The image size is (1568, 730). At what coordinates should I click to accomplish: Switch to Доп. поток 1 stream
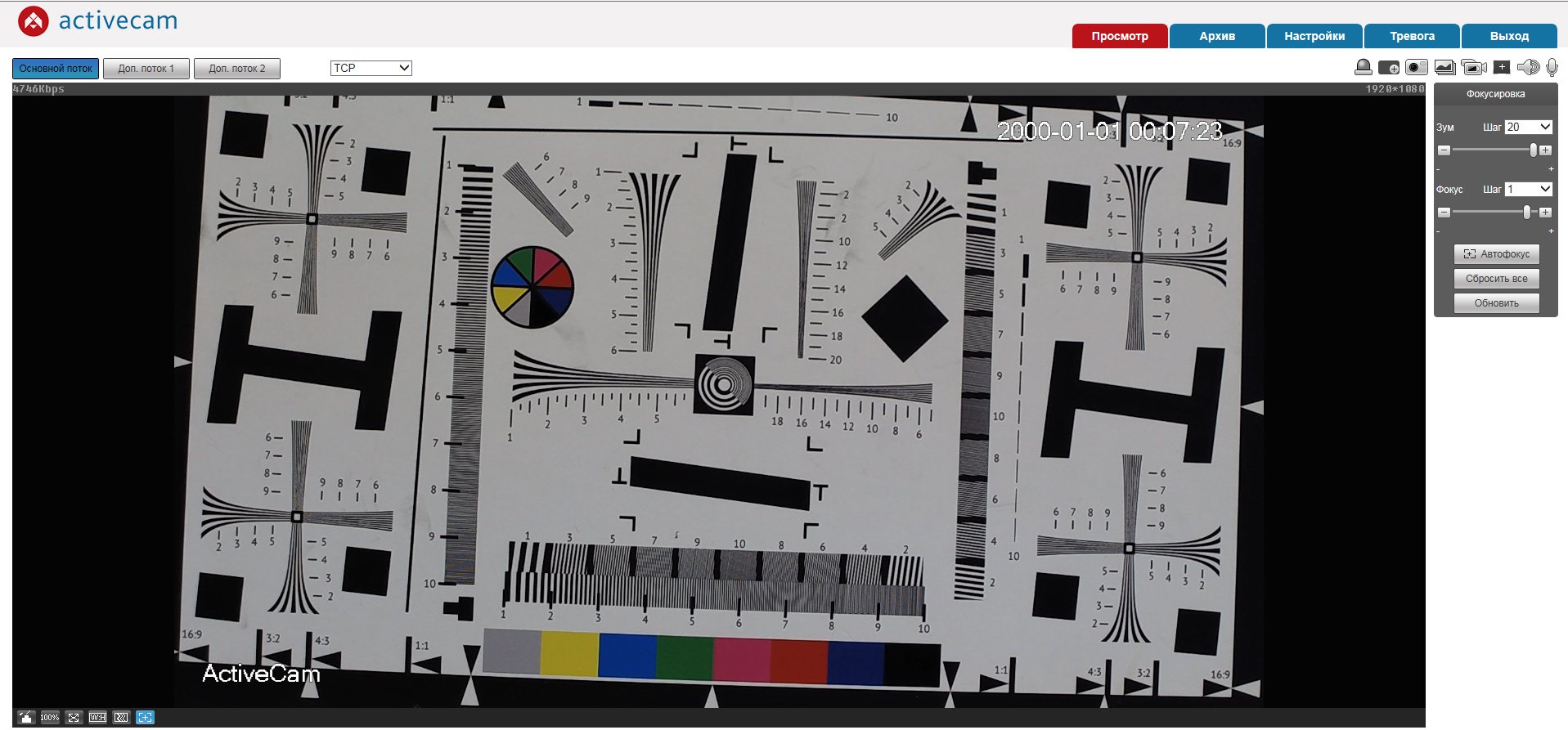pyautogui.click(x=146, y=69)
